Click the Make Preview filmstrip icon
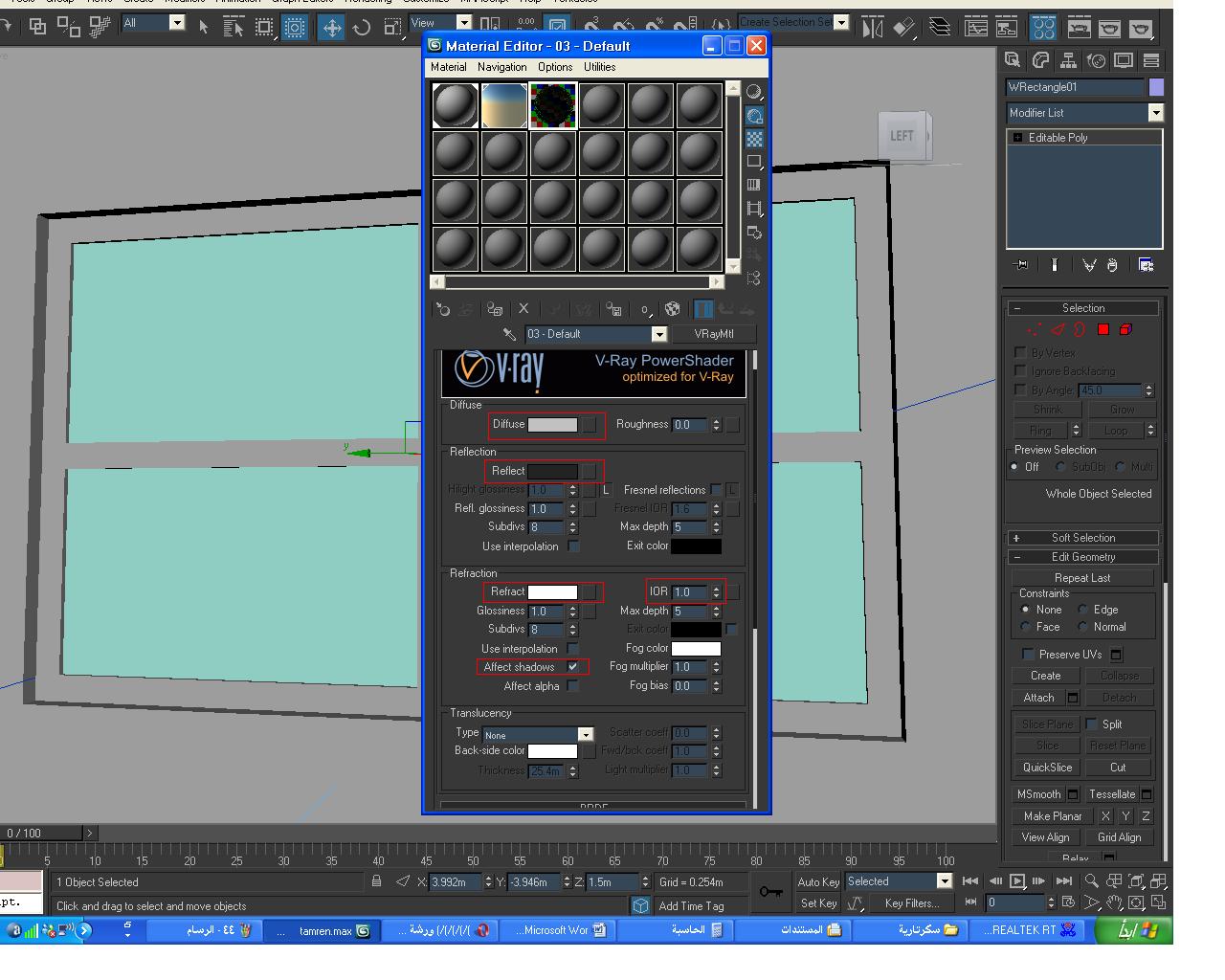This screenshot has height=980, width=1225. pyautogui.click(x=754, y=208)
